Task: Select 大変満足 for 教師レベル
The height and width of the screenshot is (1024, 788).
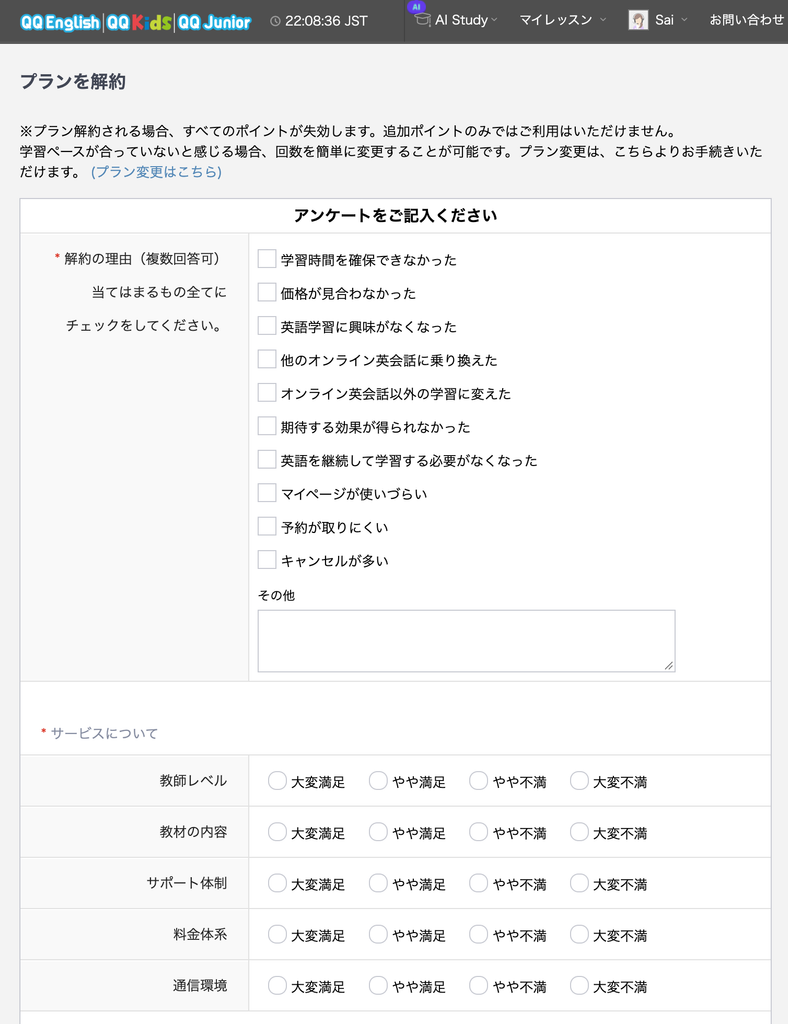Action: pos(277,780)
